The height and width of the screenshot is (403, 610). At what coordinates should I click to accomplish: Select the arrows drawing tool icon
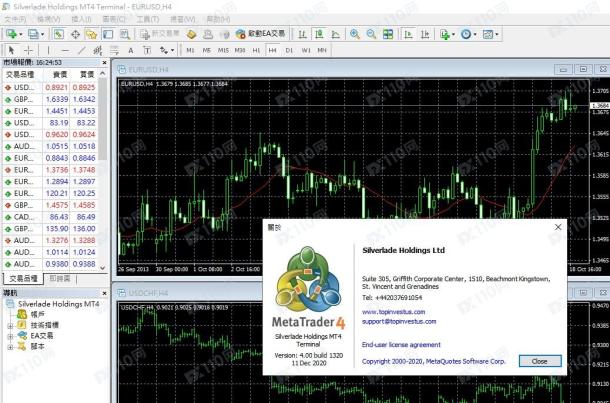click(164, 50)
